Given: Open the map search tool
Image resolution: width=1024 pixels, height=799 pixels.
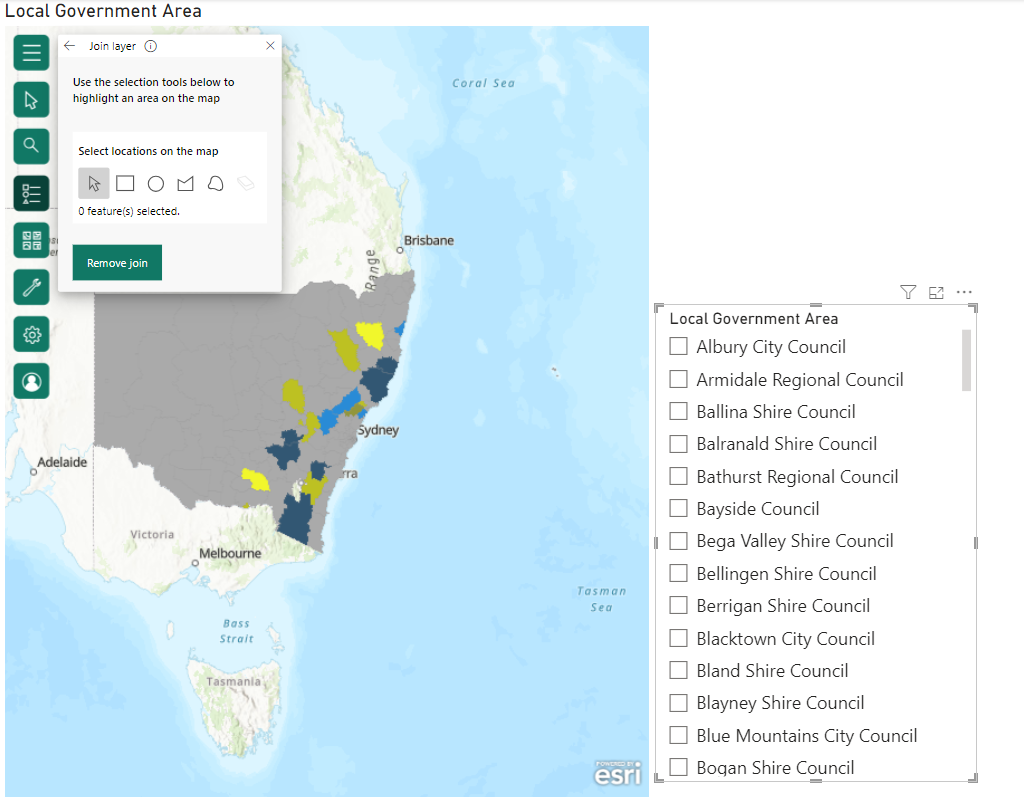Looking at the screenshot, I should tap(31, 146).
